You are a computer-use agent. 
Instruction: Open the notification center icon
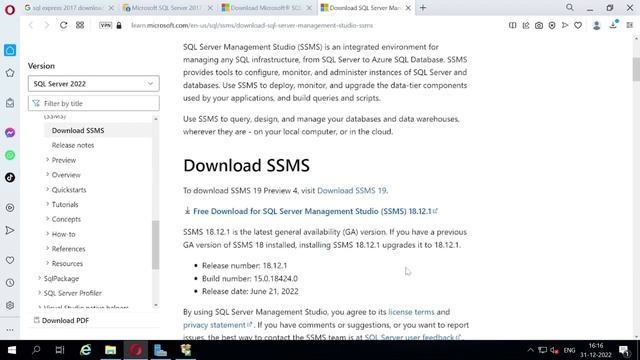[624, 350]
